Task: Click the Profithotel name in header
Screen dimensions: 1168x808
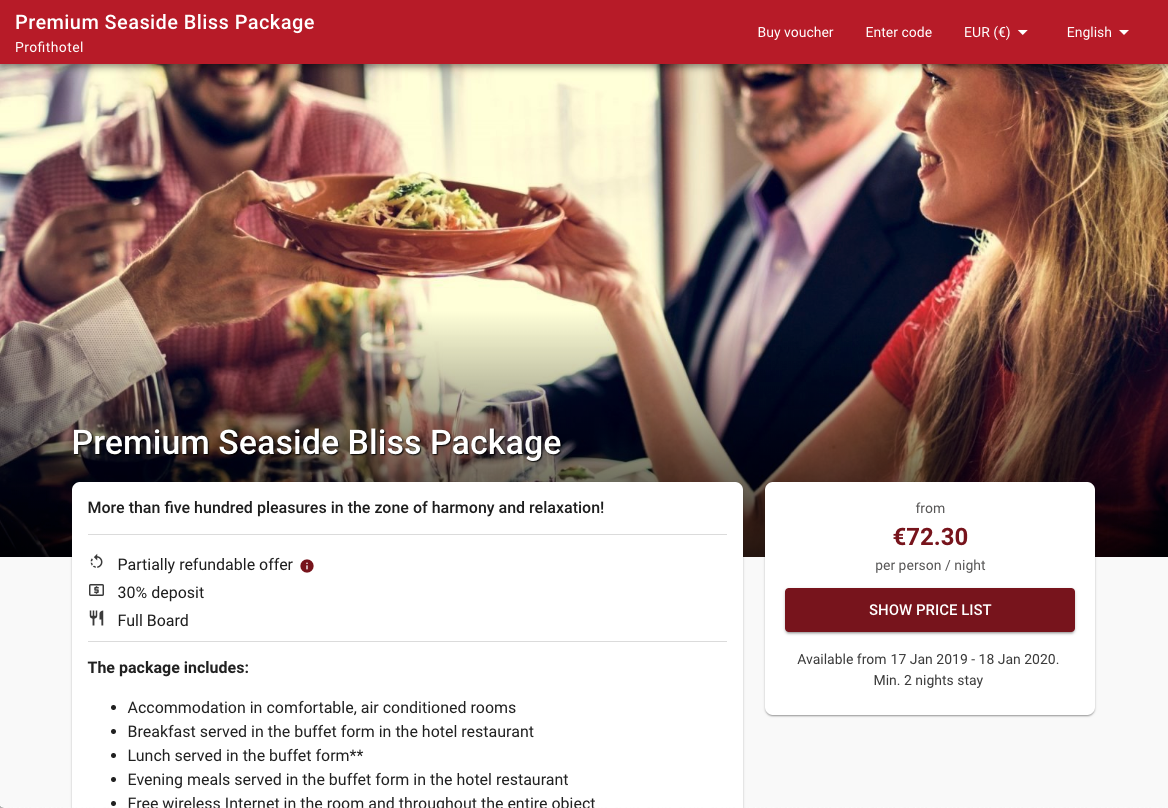Action: coord(49,47)
